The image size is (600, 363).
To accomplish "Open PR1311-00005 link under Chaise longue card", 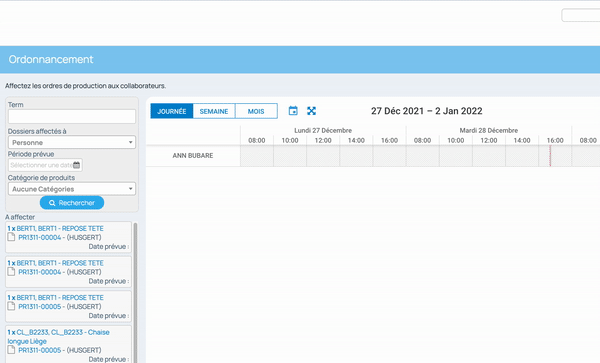I will pyautogui.click(x=40, y=350).
